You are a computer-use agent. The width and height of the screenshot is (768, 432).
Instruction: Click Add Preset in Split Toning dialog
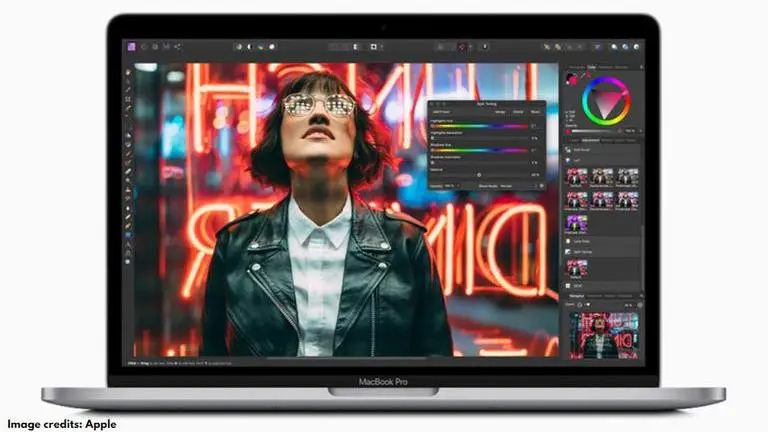pyautogui.click(x=441, y=112)
